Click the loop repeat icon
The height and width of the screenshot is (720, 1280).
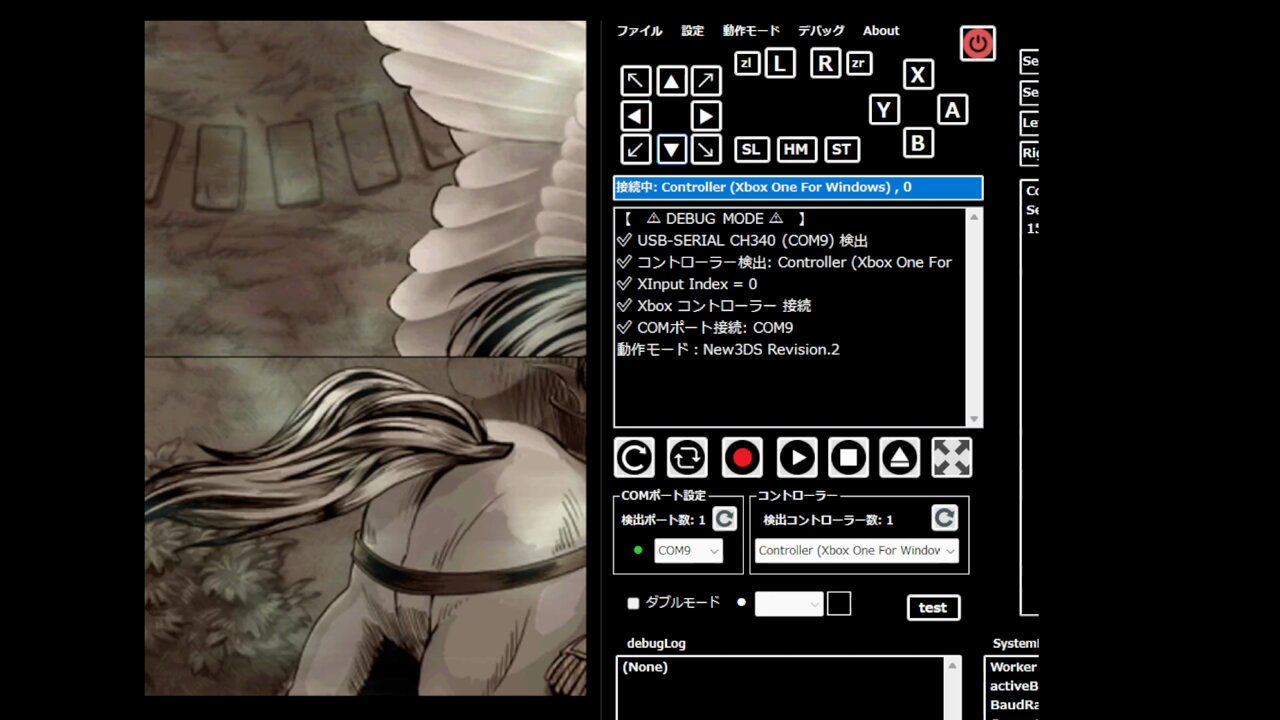click(x=688, y=458)
